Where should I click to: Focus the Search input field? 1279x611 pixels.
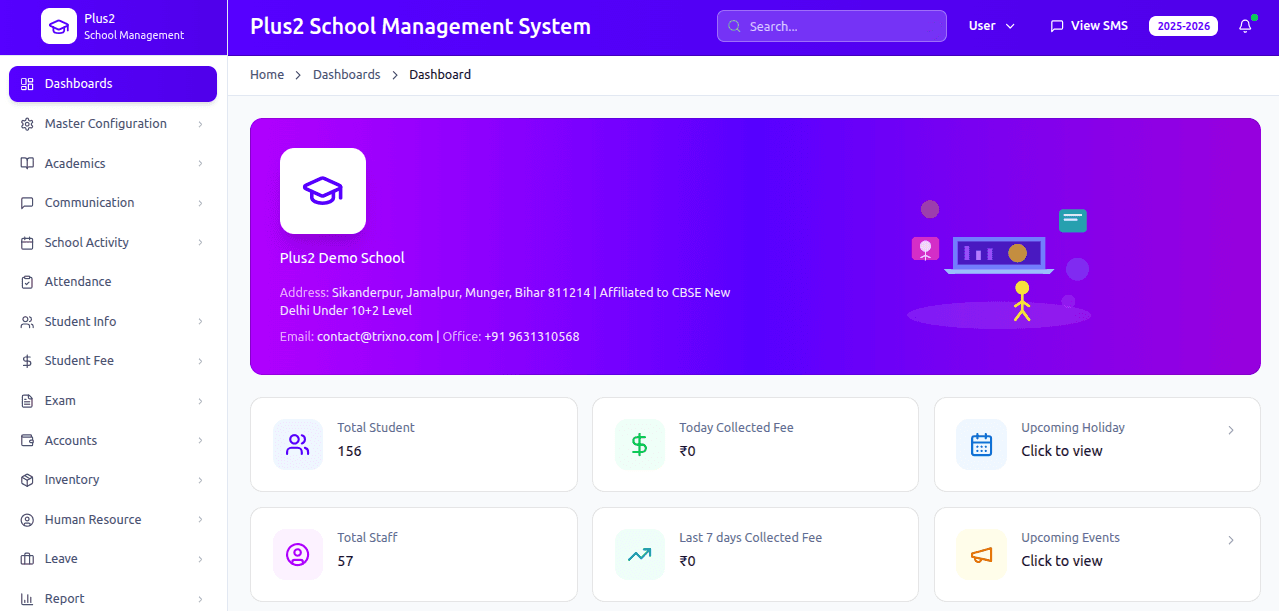(832, 26)
